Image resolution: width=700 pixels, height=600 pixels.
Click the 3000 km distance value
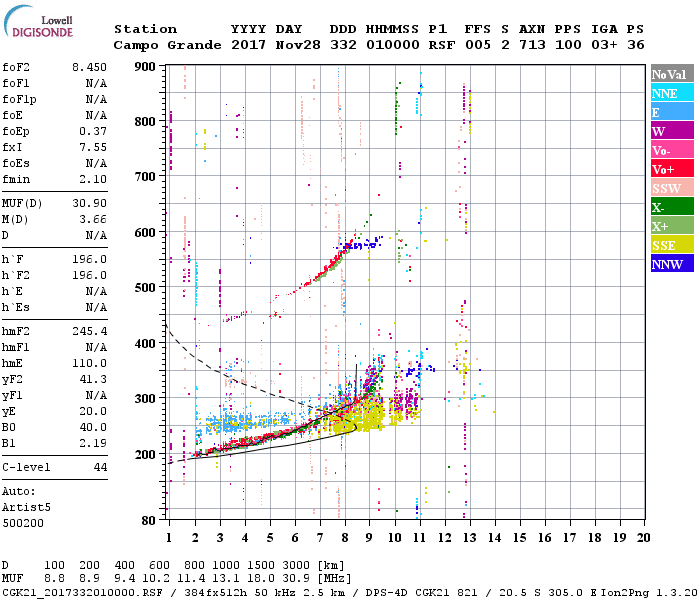pos(296,565)
